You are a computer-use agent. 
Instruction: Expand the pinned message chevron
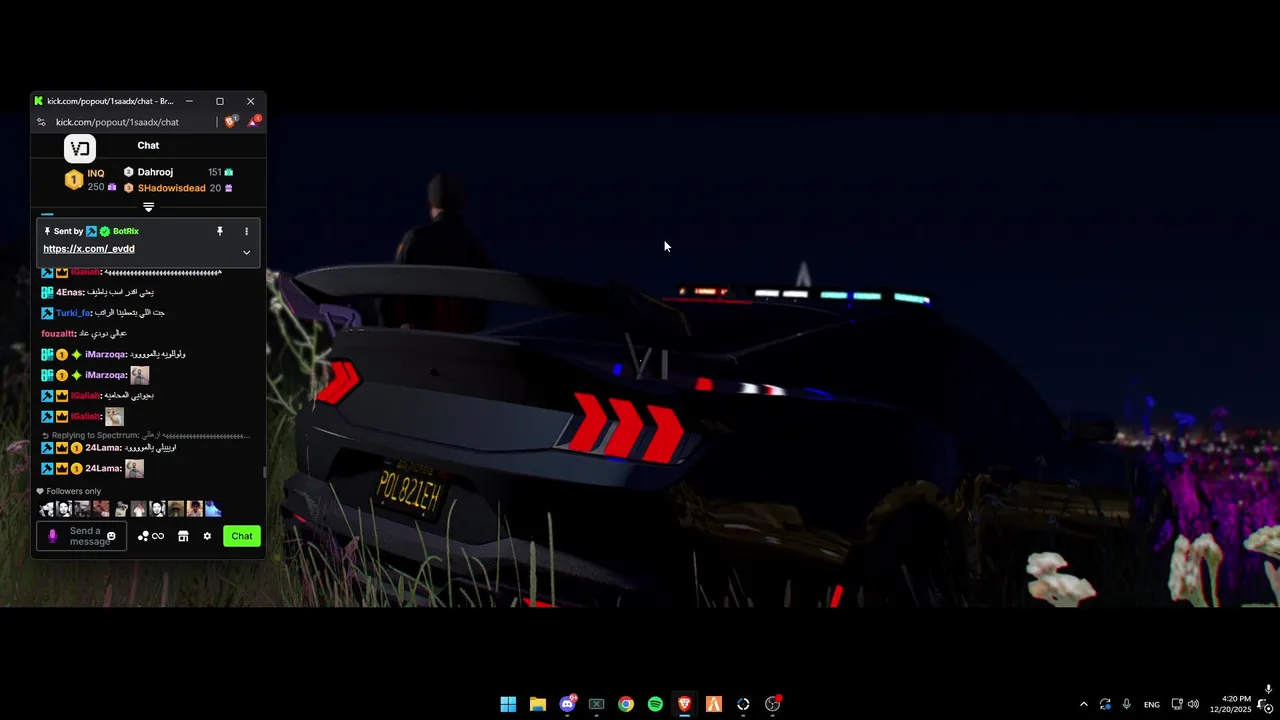click(x=246, y=252)
